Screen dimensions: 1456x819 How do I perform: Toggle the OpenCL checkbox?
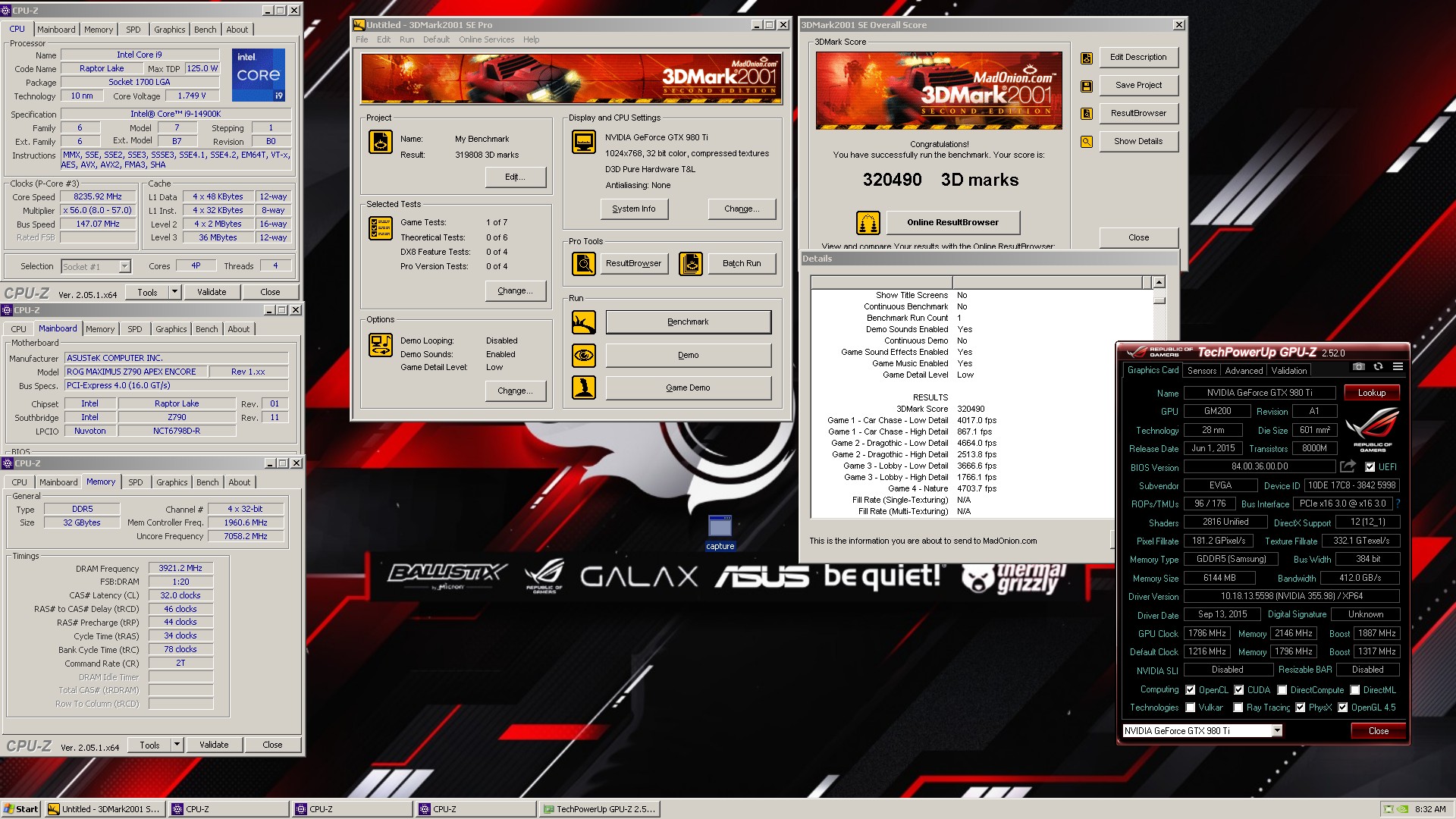tap(1191, 690)
